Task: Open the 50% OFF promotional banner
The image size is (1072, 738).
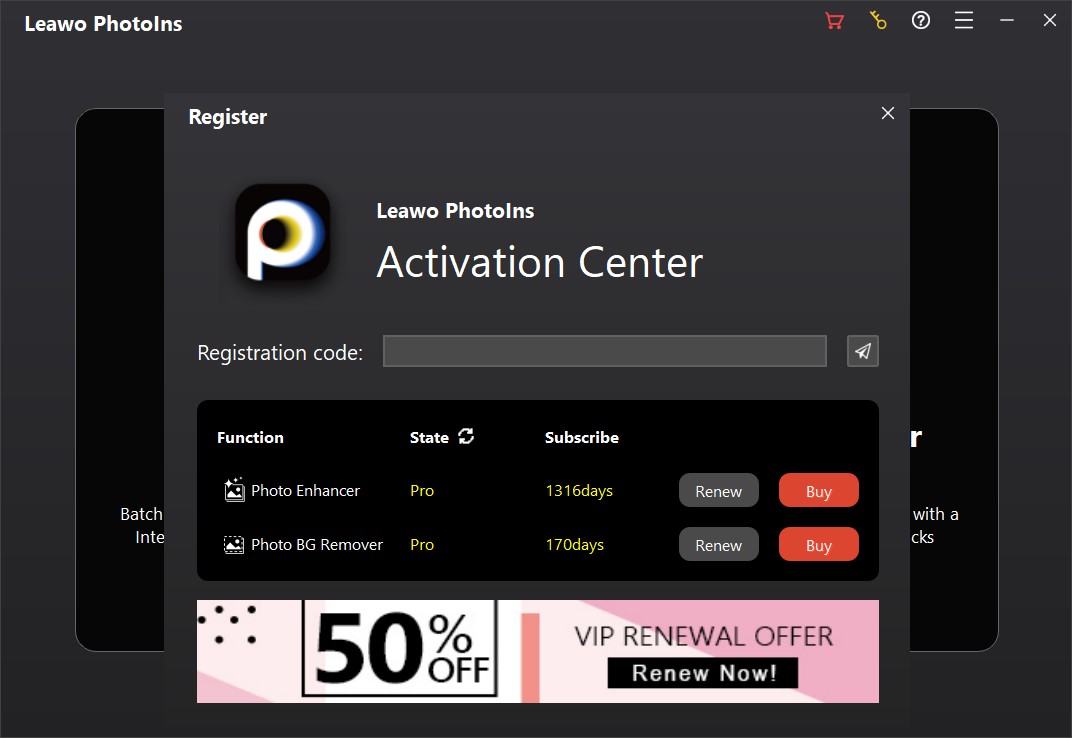Action: click(x=537, y=651)
